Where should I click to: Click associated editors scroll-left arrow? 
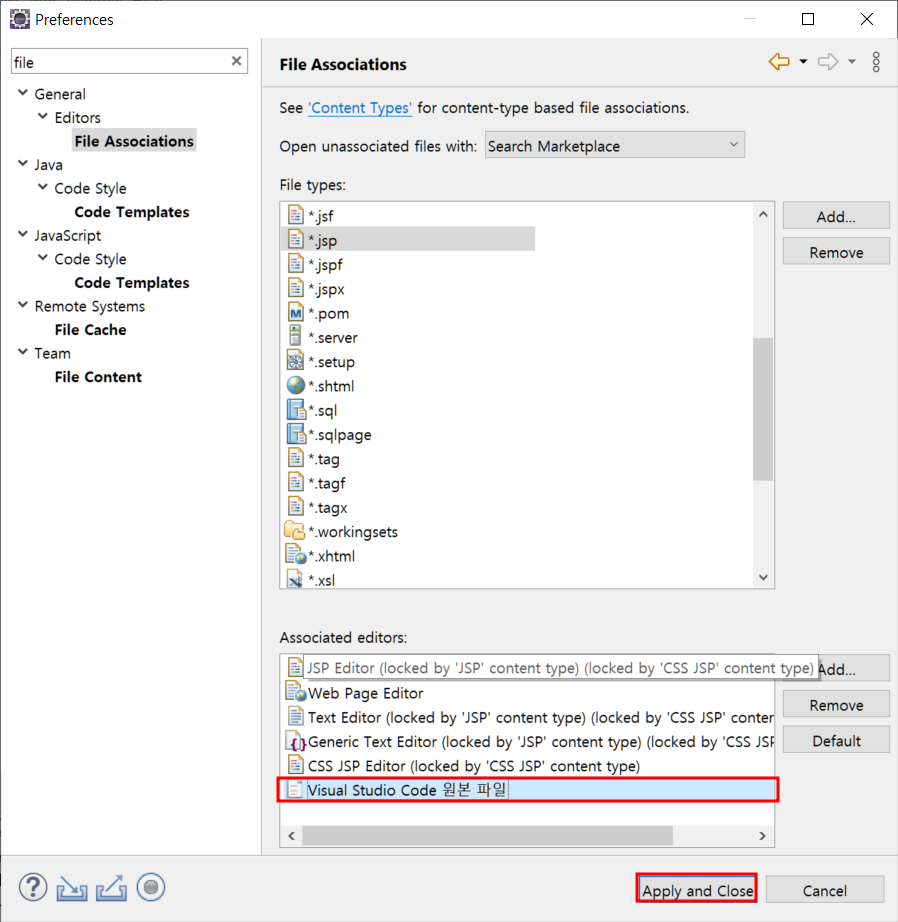point(291,836)
